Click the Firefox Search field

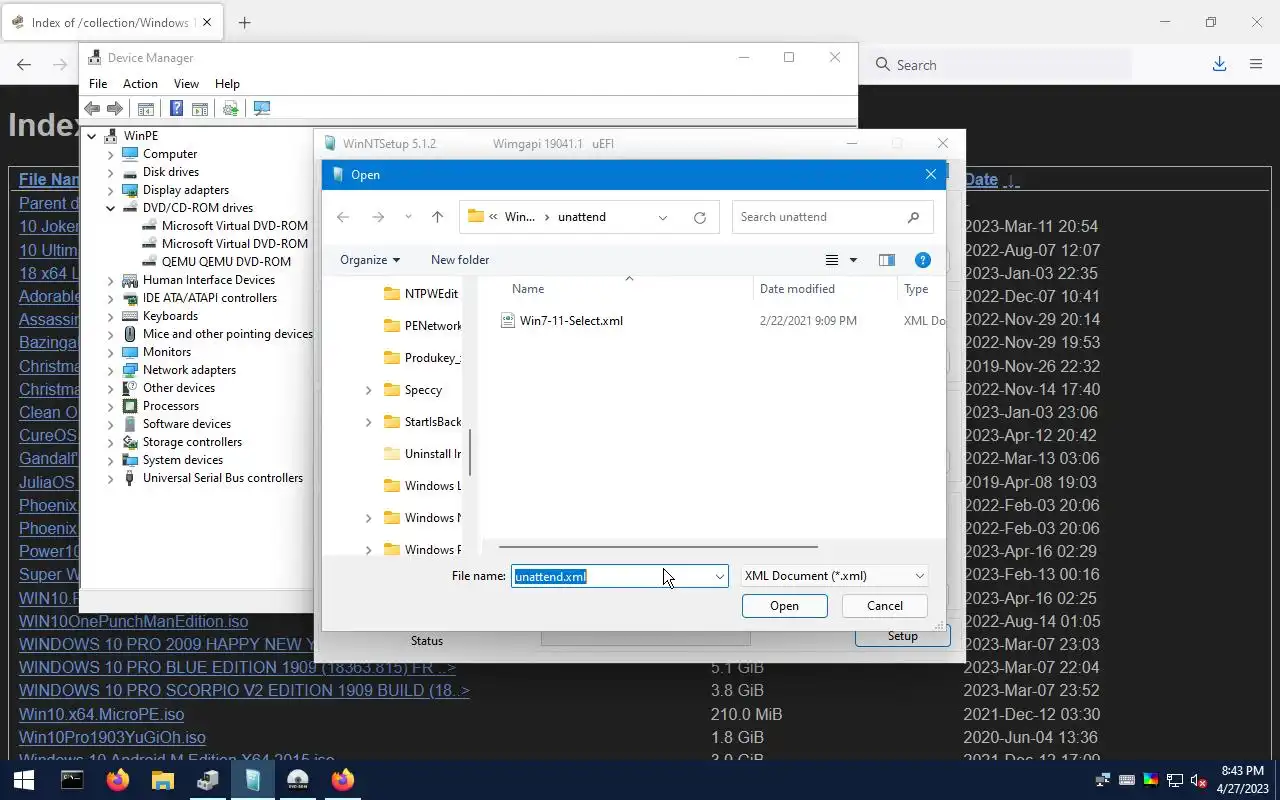(1000, 65)
